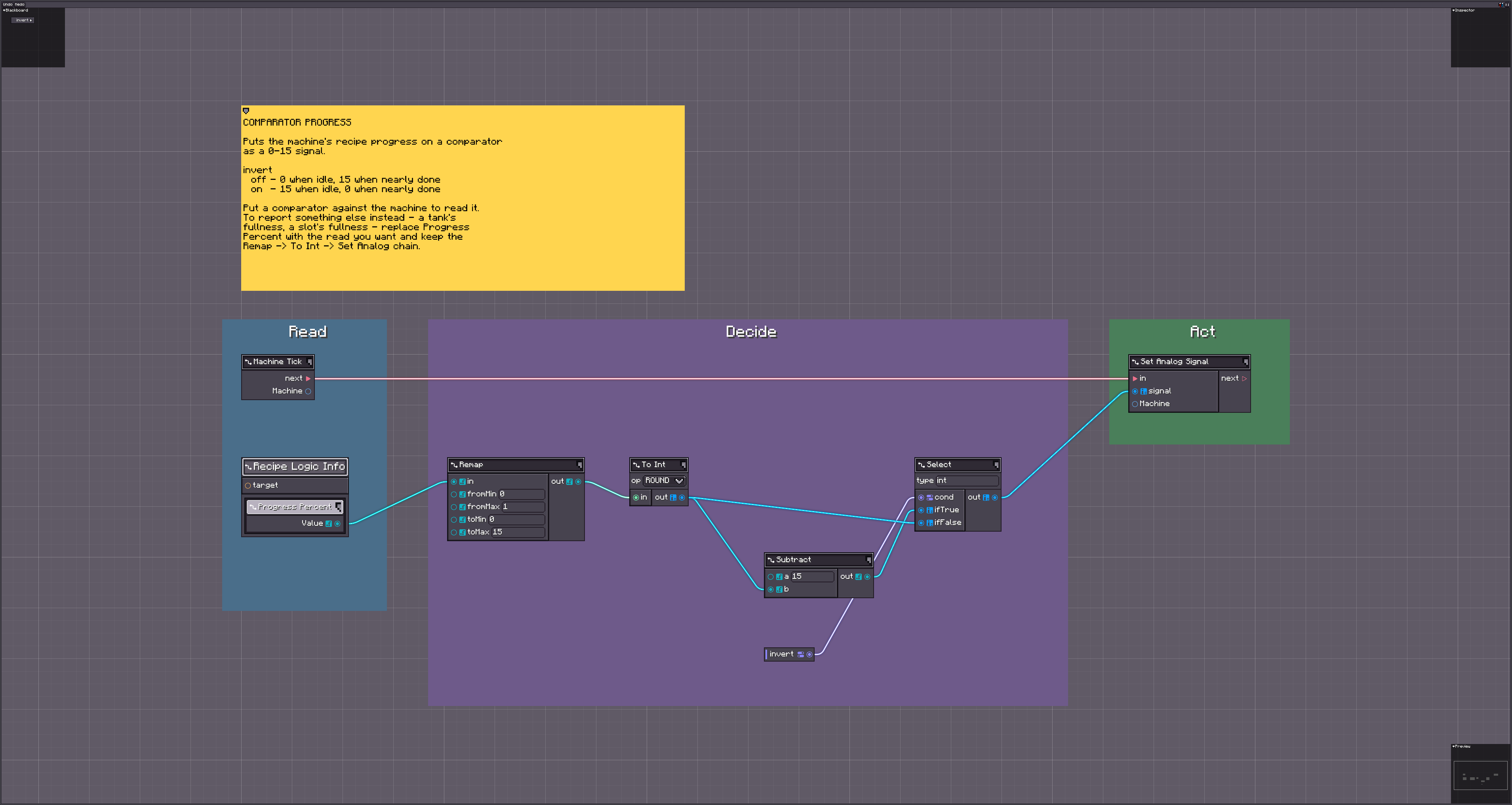
Task: Click the Select node collapse icon
Action: (x=996, y=465)
